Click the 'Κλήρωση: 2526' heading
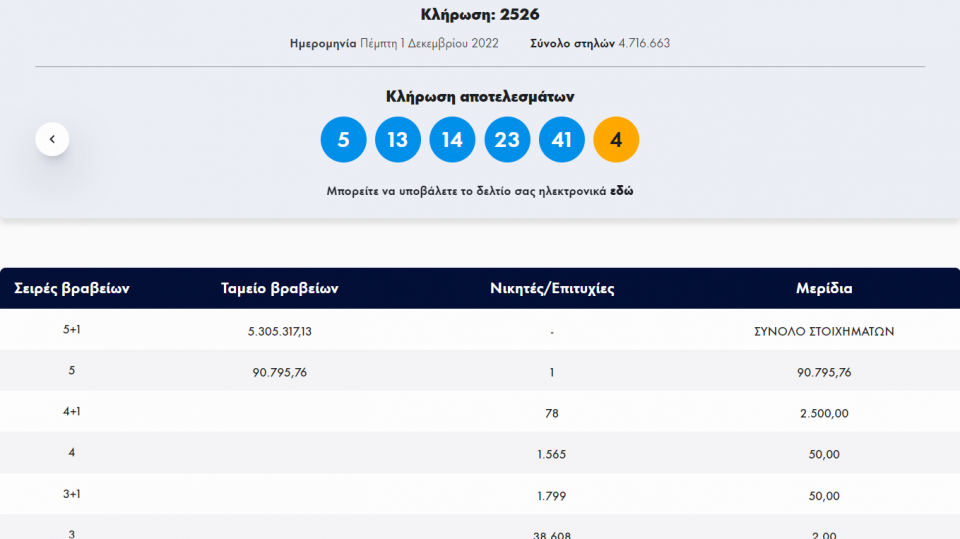This screenshot has height=539, width=960. coord(480,15)
